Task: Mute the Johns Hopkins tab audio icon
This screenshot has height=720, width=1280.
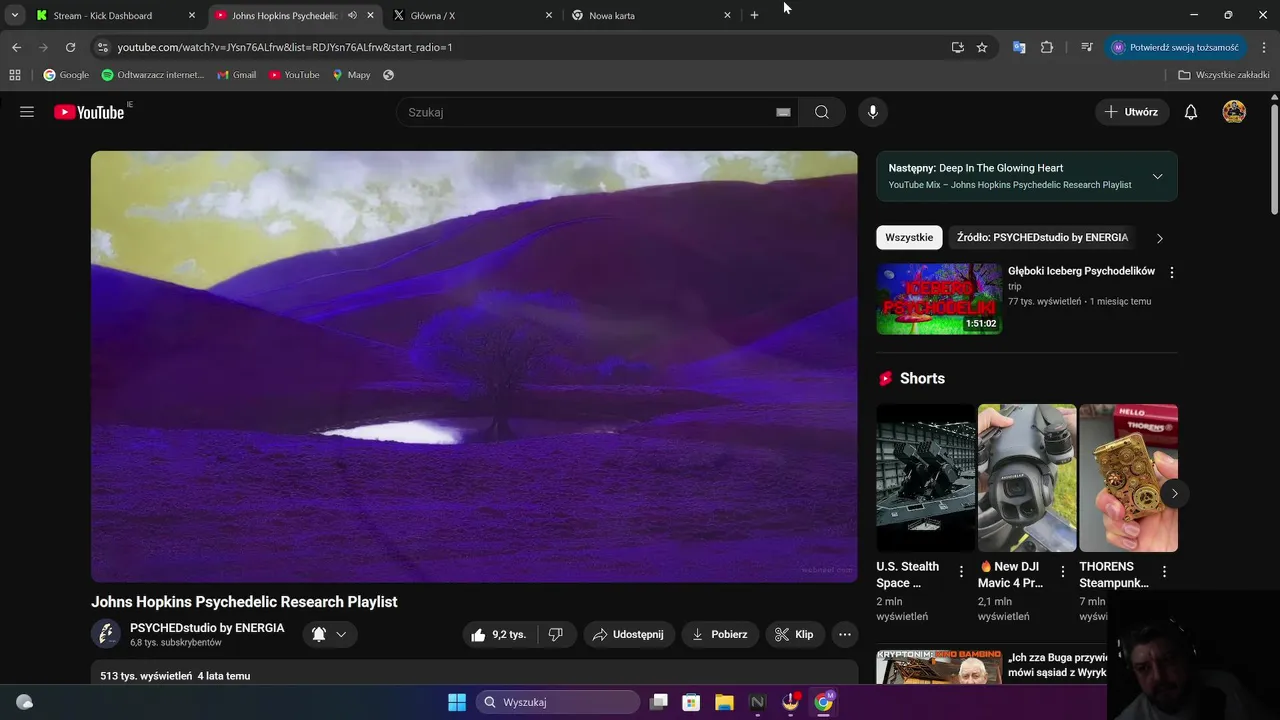Action: tap(352, 15)
